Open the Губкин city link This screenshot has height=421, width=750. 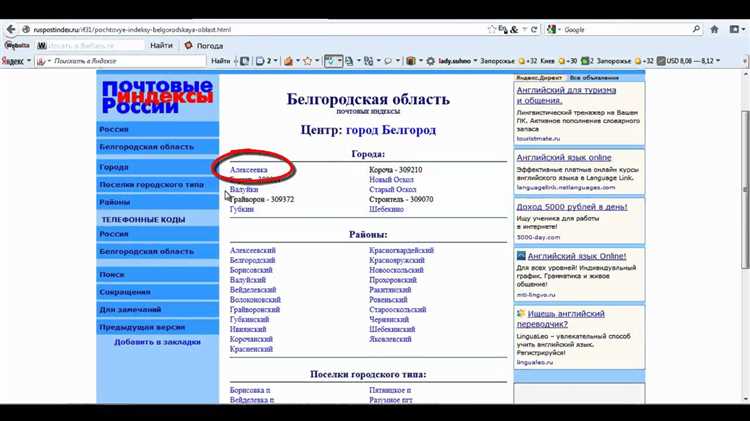click(242, 209)
